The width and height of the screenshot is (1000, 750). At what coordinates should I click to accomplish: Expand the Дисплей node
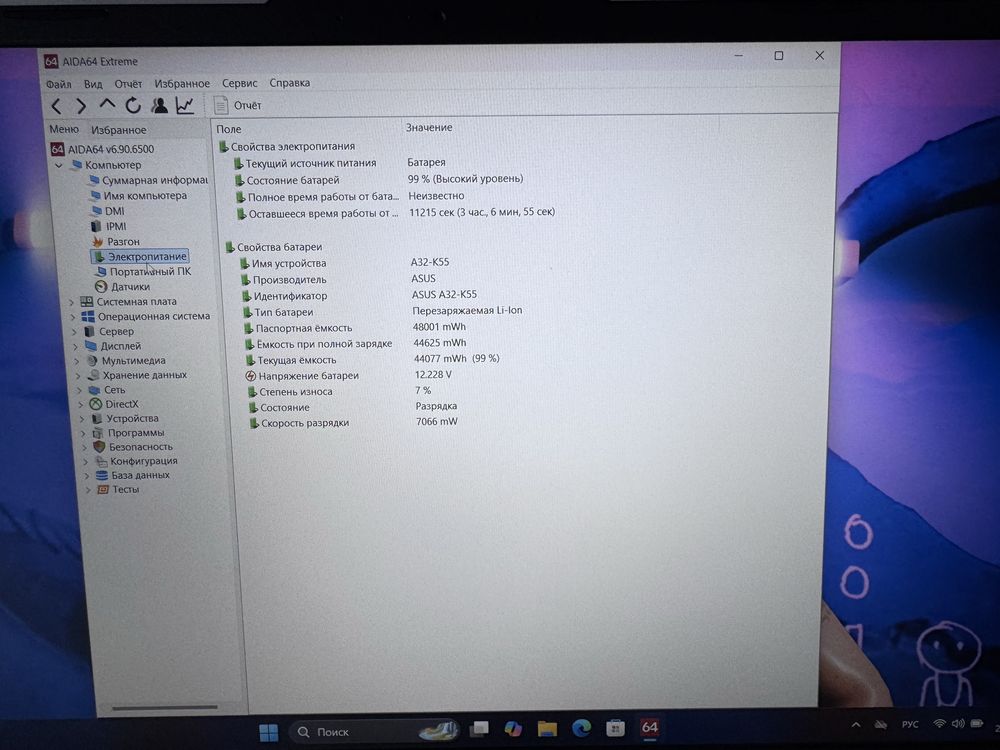click(76, 347)
